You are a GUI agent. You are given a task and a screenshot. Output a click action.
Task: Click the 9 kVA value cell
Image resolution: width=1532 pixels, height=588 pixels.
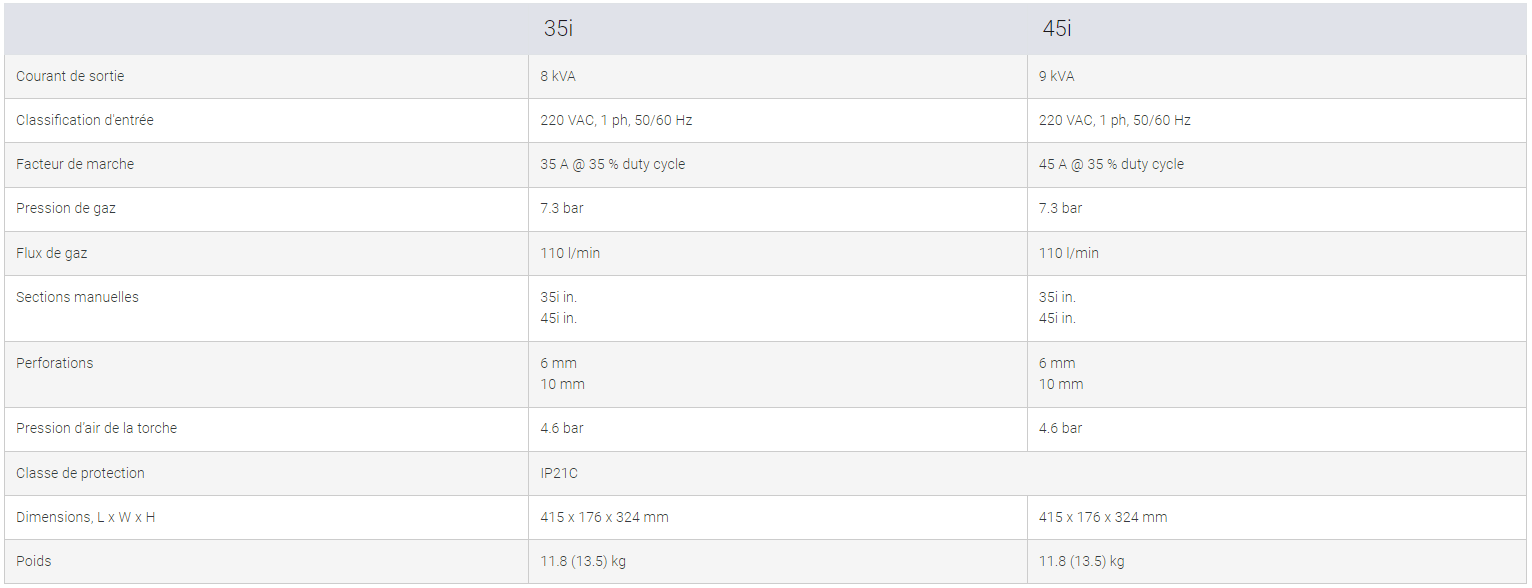click(x=1057, y=76)
